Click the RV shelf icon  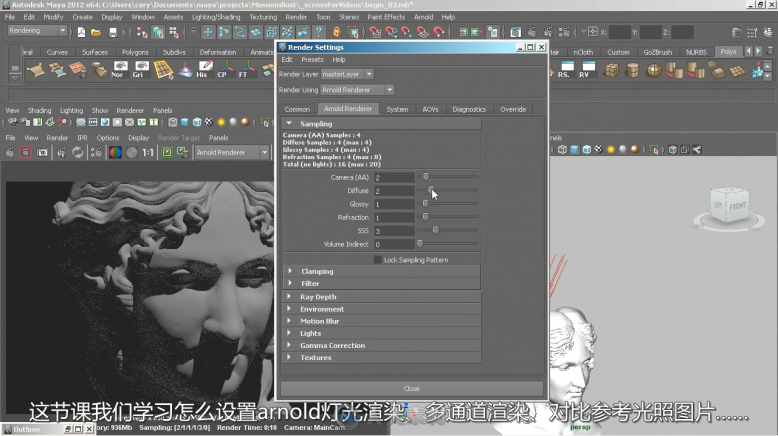coord(587,69)
